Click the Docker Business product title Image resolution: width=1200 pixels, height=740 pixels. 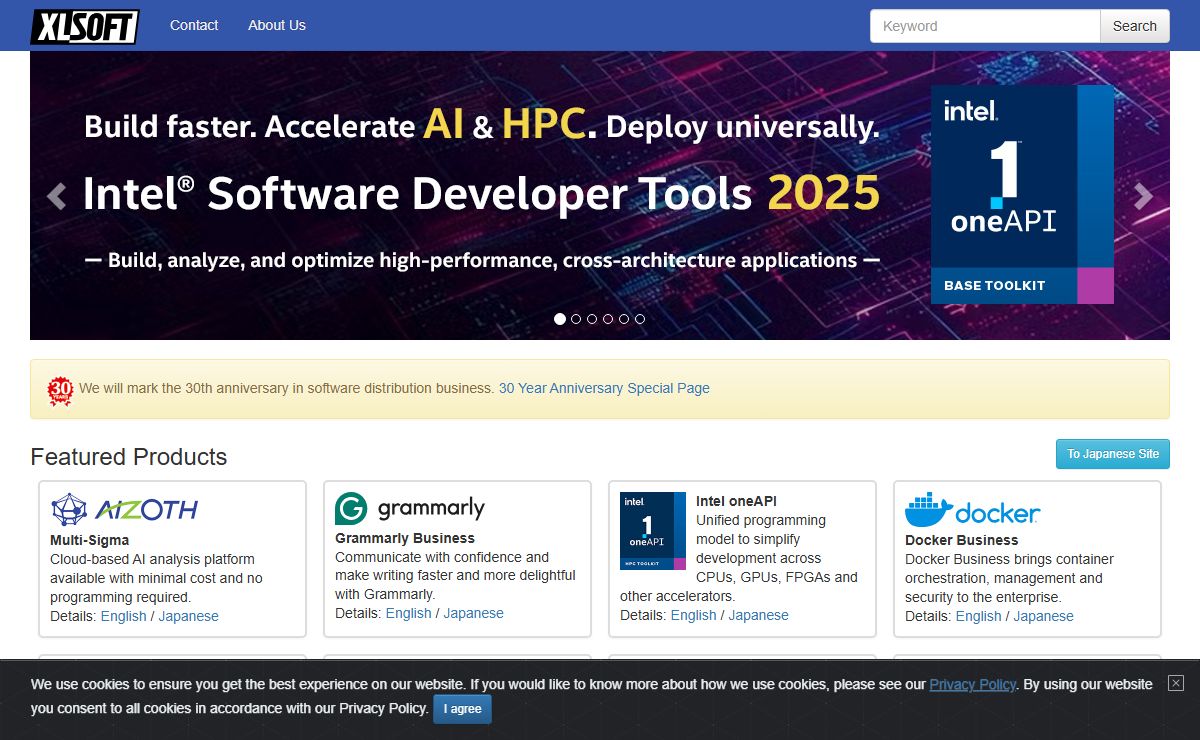click(961, 540)
